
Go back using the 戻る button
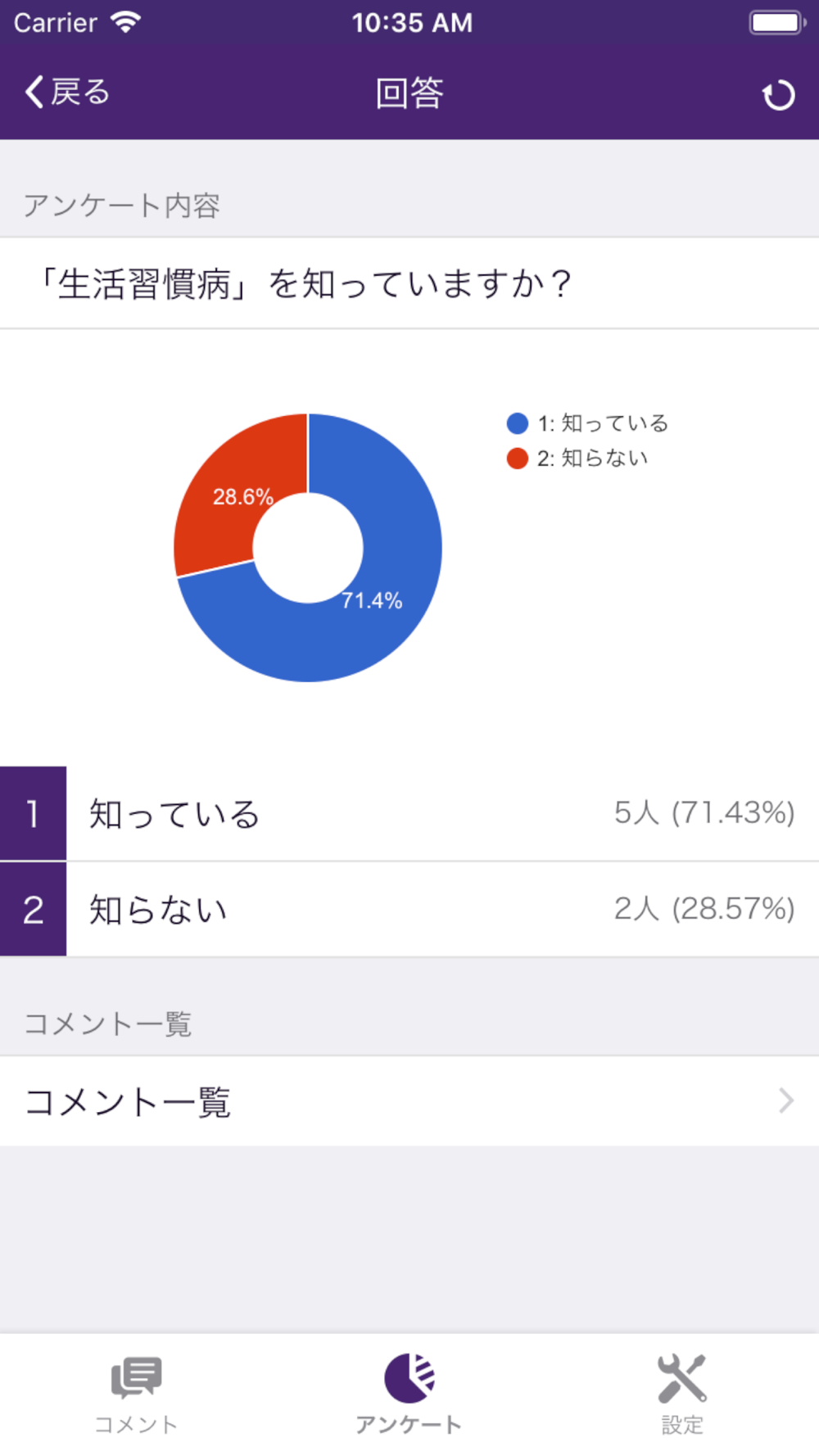point(67,92)
